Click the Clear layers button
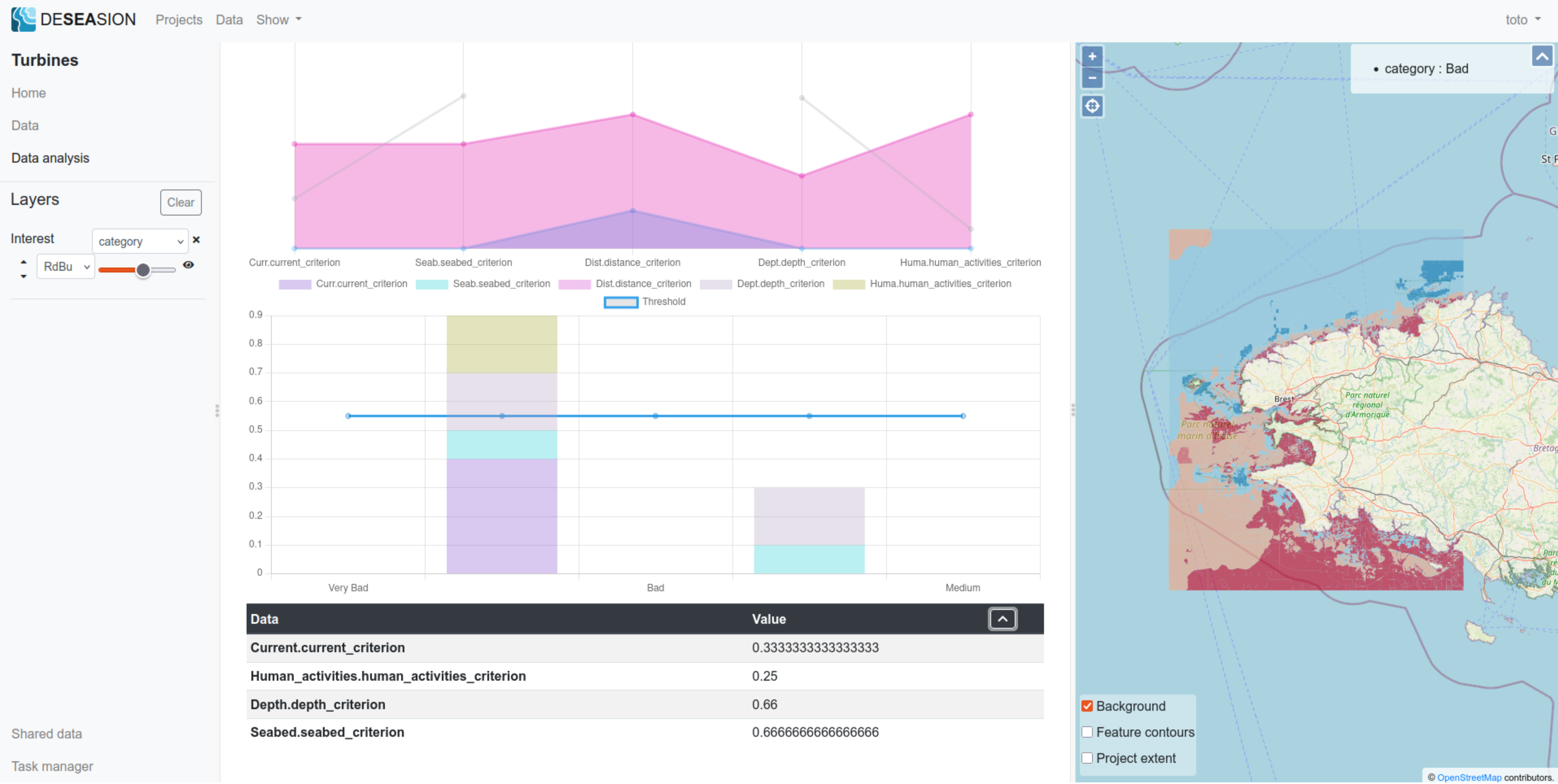Image resolution: width=1558 pixels, height=784 pixels. pos(180,202)
